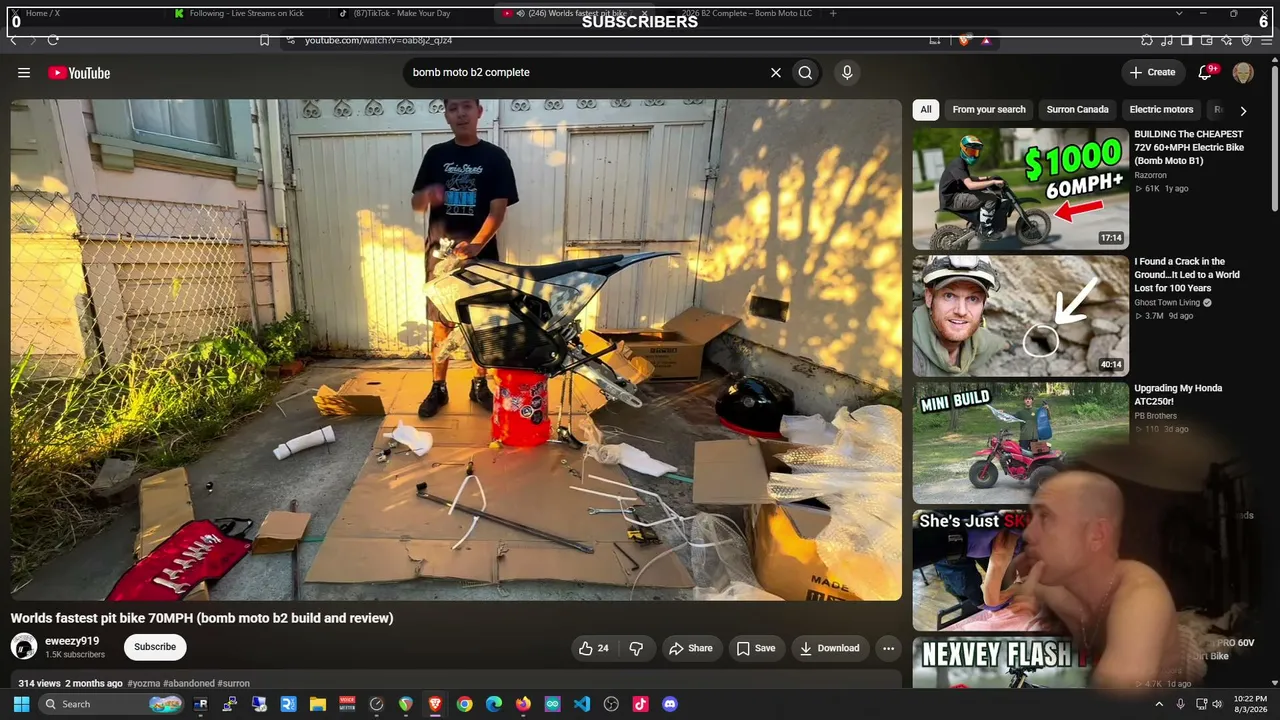Open Arduino IDE from taskbar
This screenshot has width=1280, height=720.
click(x=552, y=704)
